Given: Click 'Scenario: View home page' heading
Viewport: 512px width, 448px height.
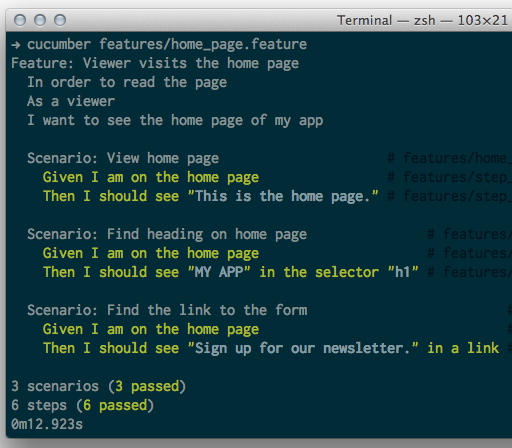Looking at the screenshot, I should tap(123, 158).
